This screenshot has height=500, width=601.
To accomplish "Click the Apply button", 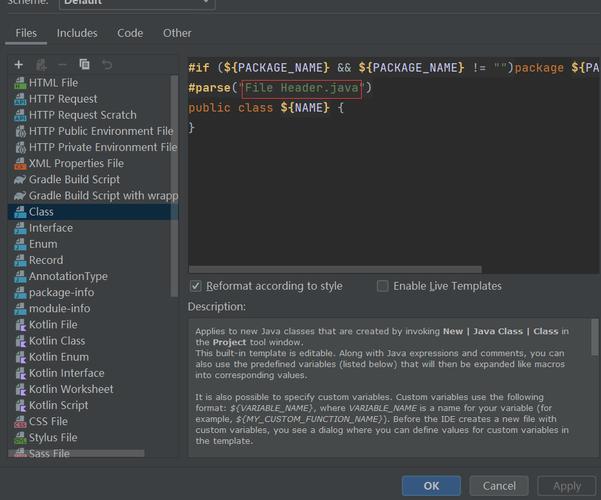I will click(567, 485).
